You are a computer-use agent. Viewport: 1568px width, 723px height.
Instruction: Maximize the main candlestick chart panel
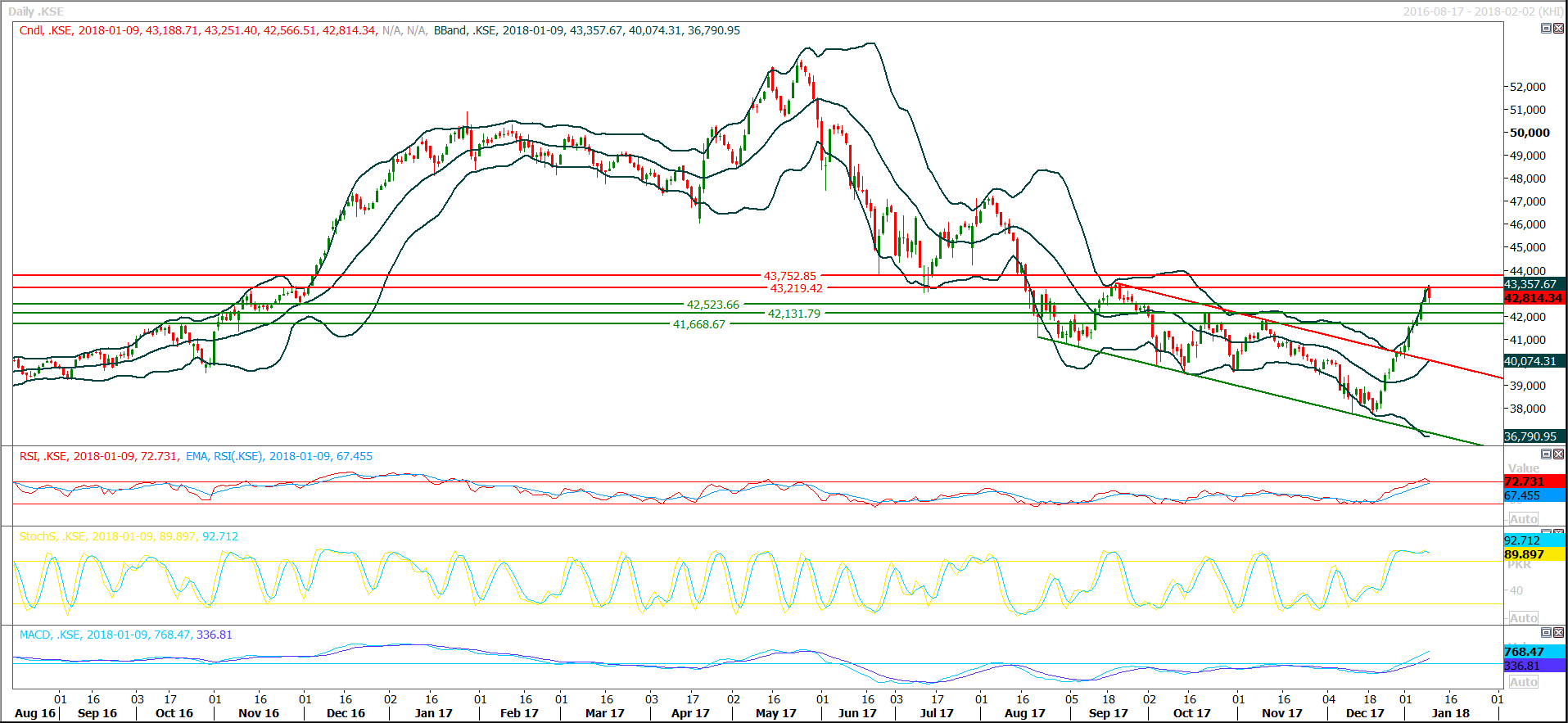coord(1546,28)
